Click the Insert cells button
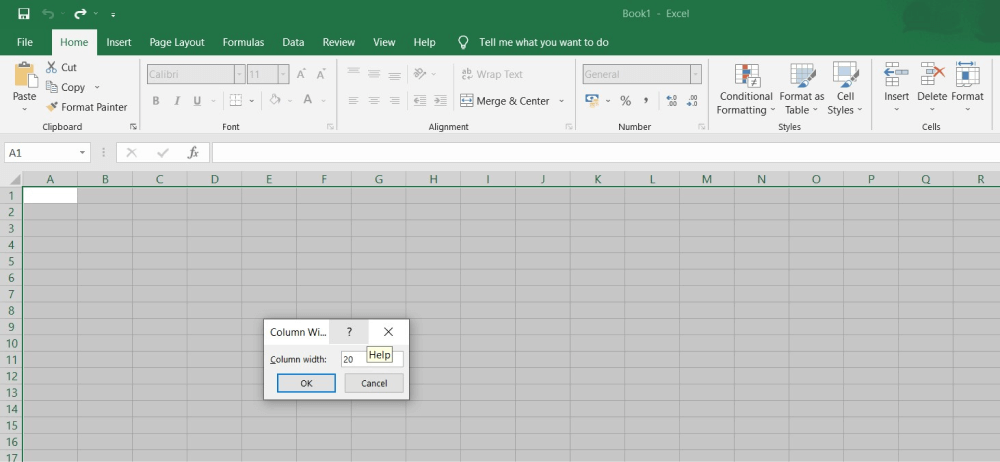Image resolution: width=1000 pixels, height=462 pixels. (x=896, y=88)
